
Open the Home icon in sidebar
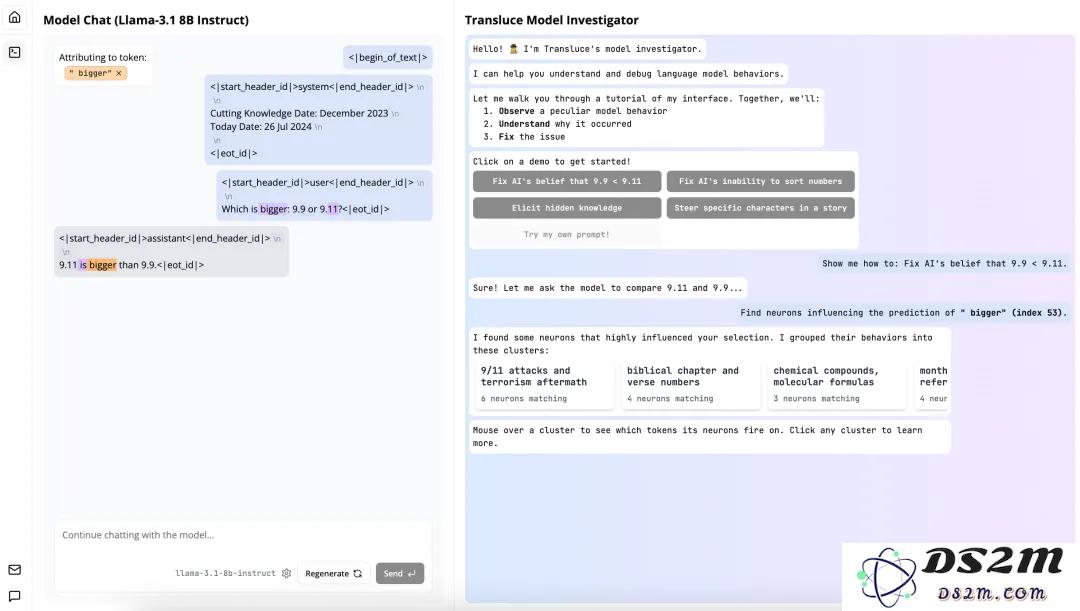pos(14,17)
